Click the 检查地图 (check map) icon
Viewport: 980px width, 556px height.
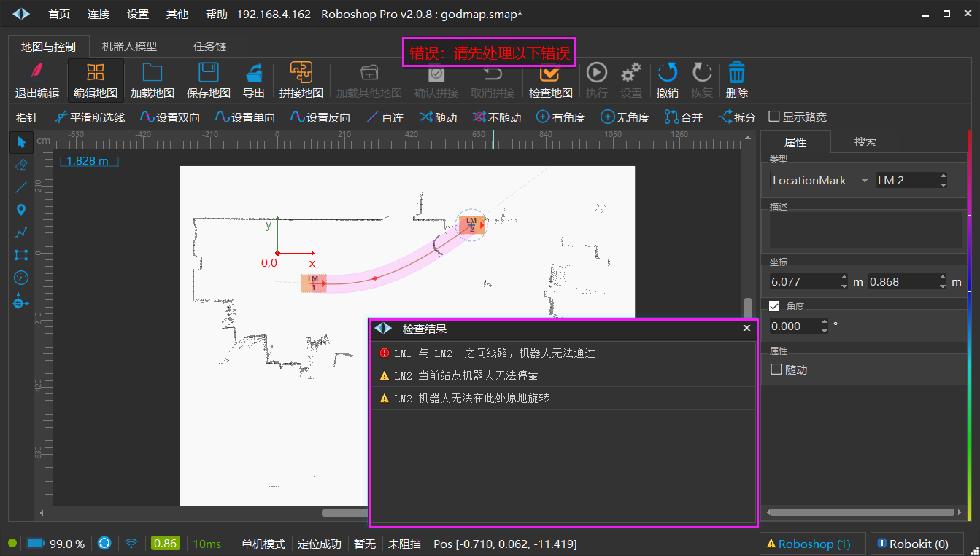[550, 72]
